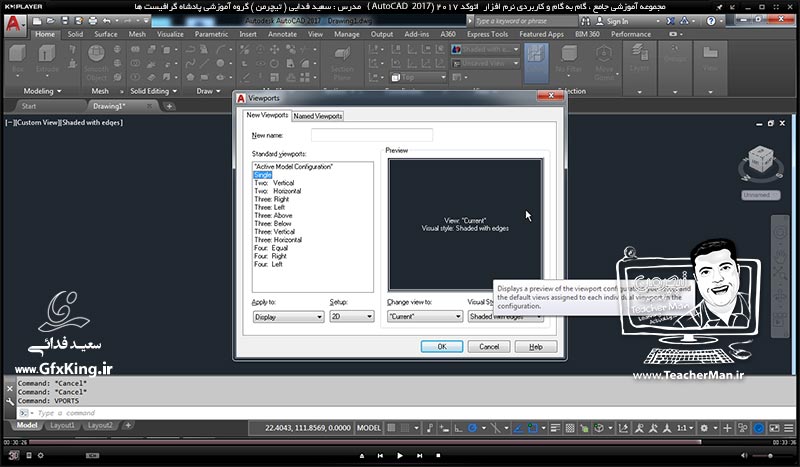Open the Express Tools ribbon tab
The height and width of the screenshot is (467, 800).
(x=487, y=34)
